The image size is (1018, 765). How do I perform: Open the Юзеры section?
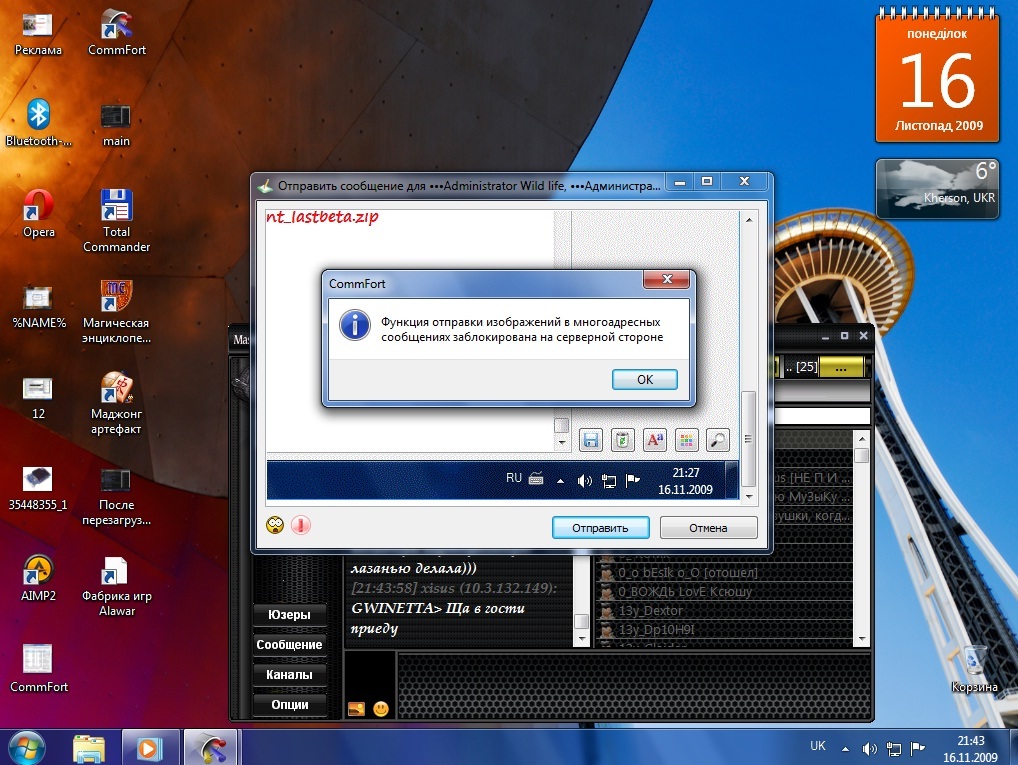click(x=289, y=614)
